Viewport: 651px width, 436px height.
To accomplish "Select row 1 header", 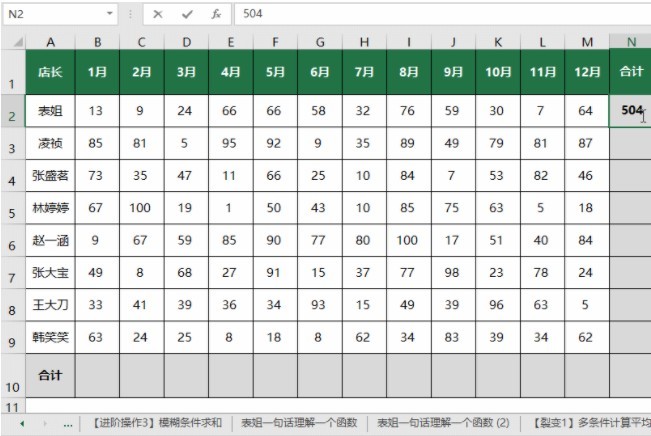I will click(x=12, y=72).
